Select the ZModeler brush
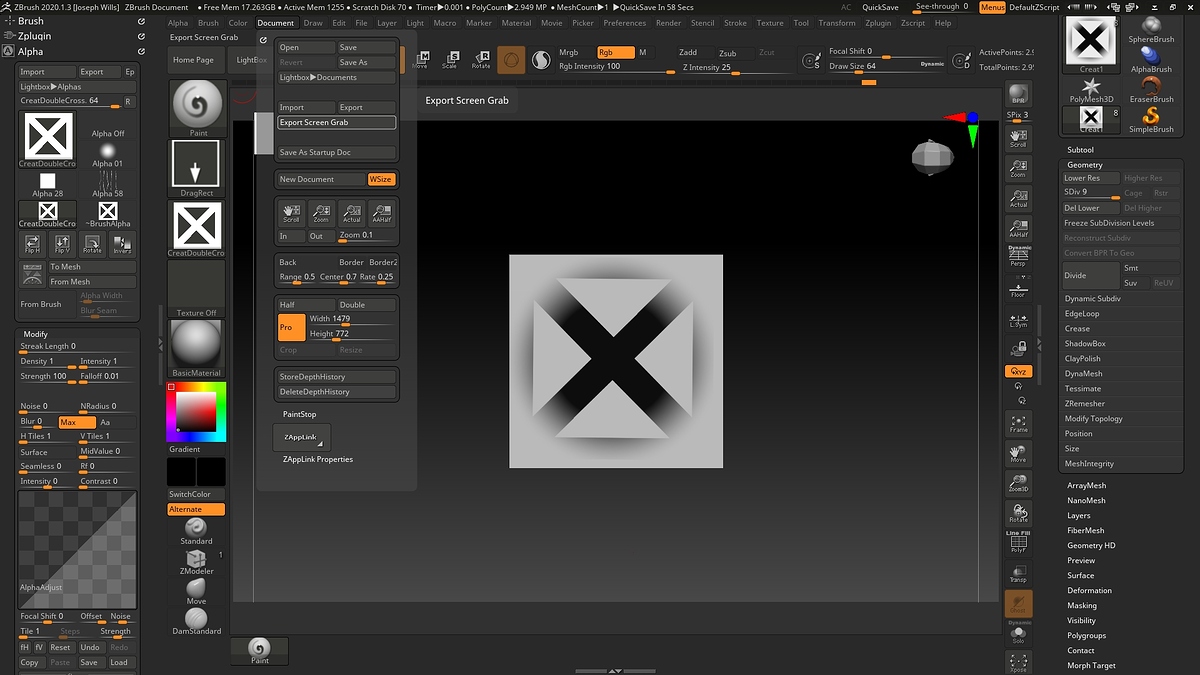 click(196, 563)
